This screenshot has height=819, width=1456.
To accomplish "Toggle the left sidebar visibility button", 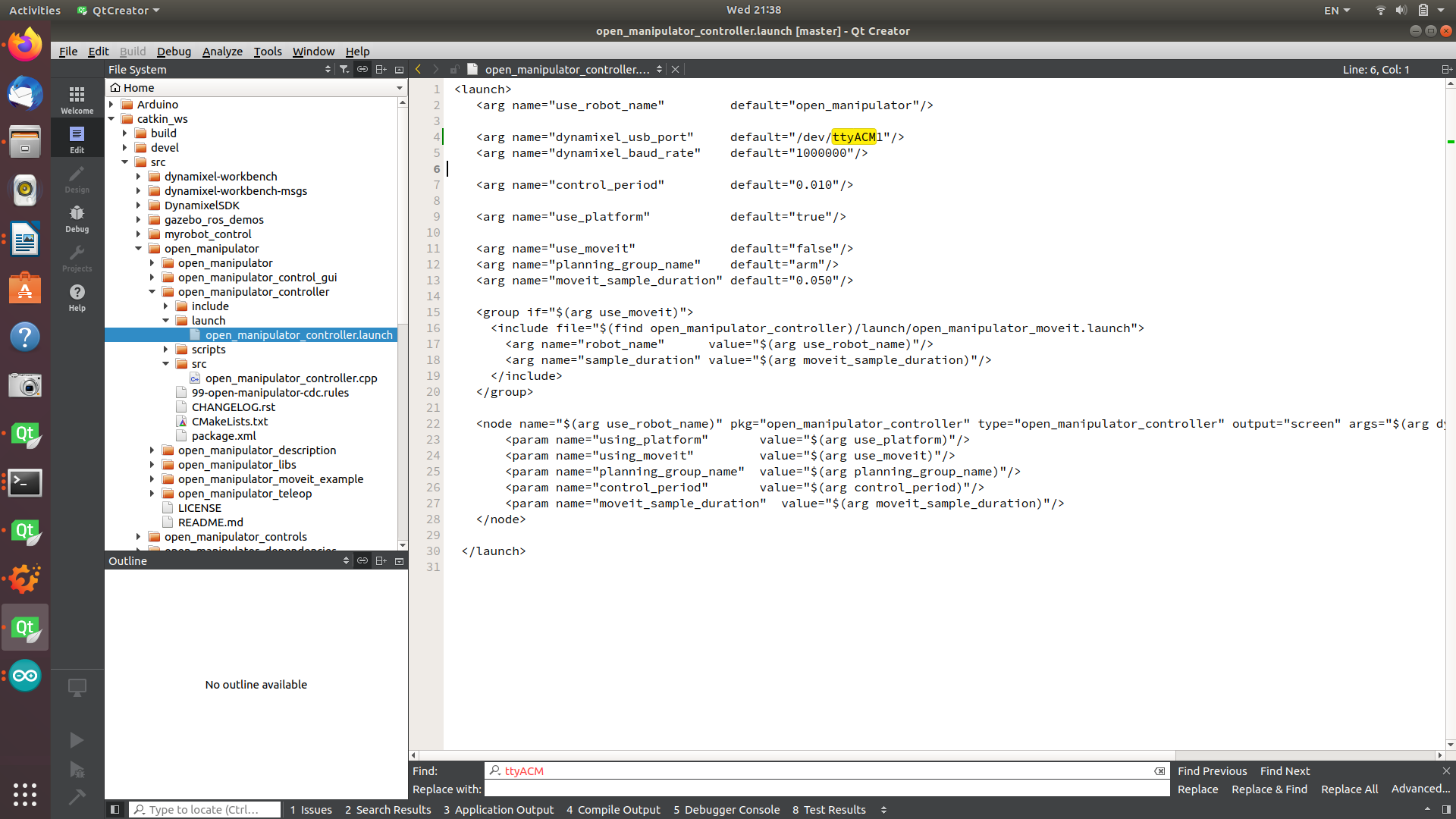I will click(x=115, y=809).
